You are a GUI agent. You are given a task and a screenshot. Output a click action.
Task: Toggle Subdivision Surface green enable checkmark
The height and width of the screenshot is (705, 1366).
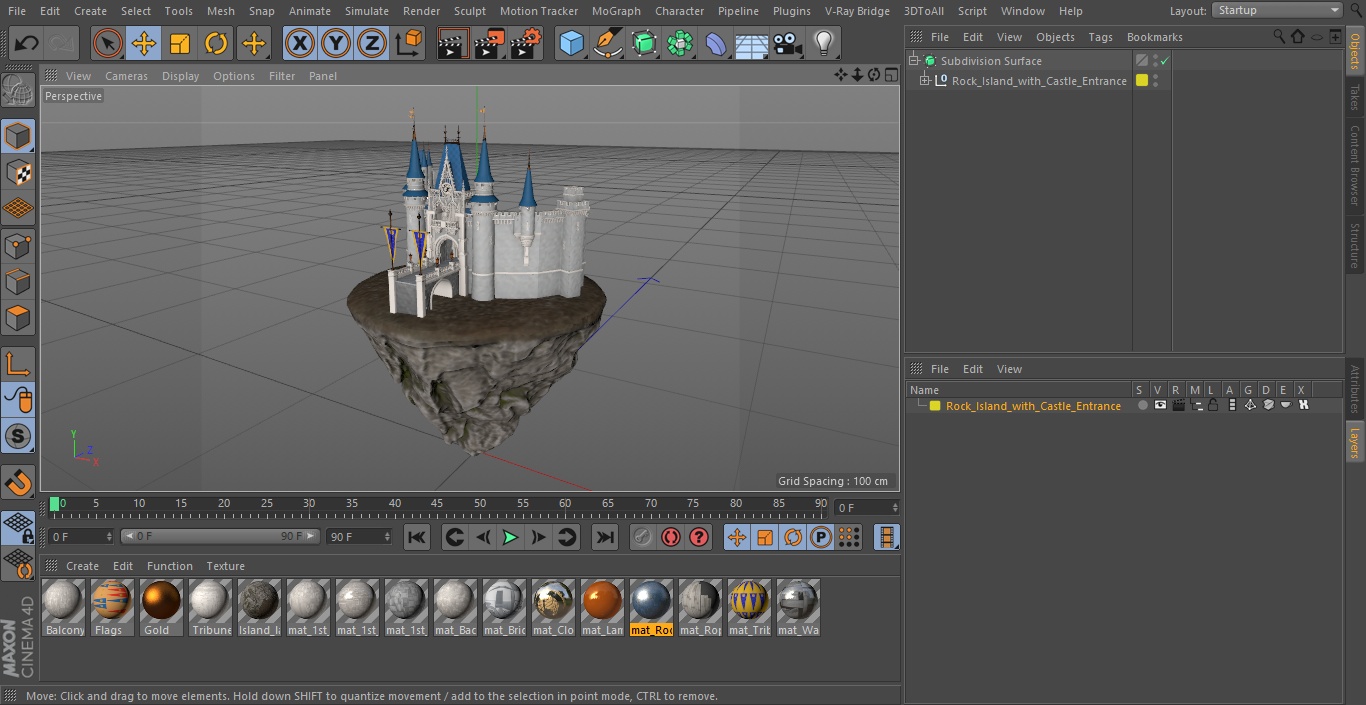coord(1165,61)
